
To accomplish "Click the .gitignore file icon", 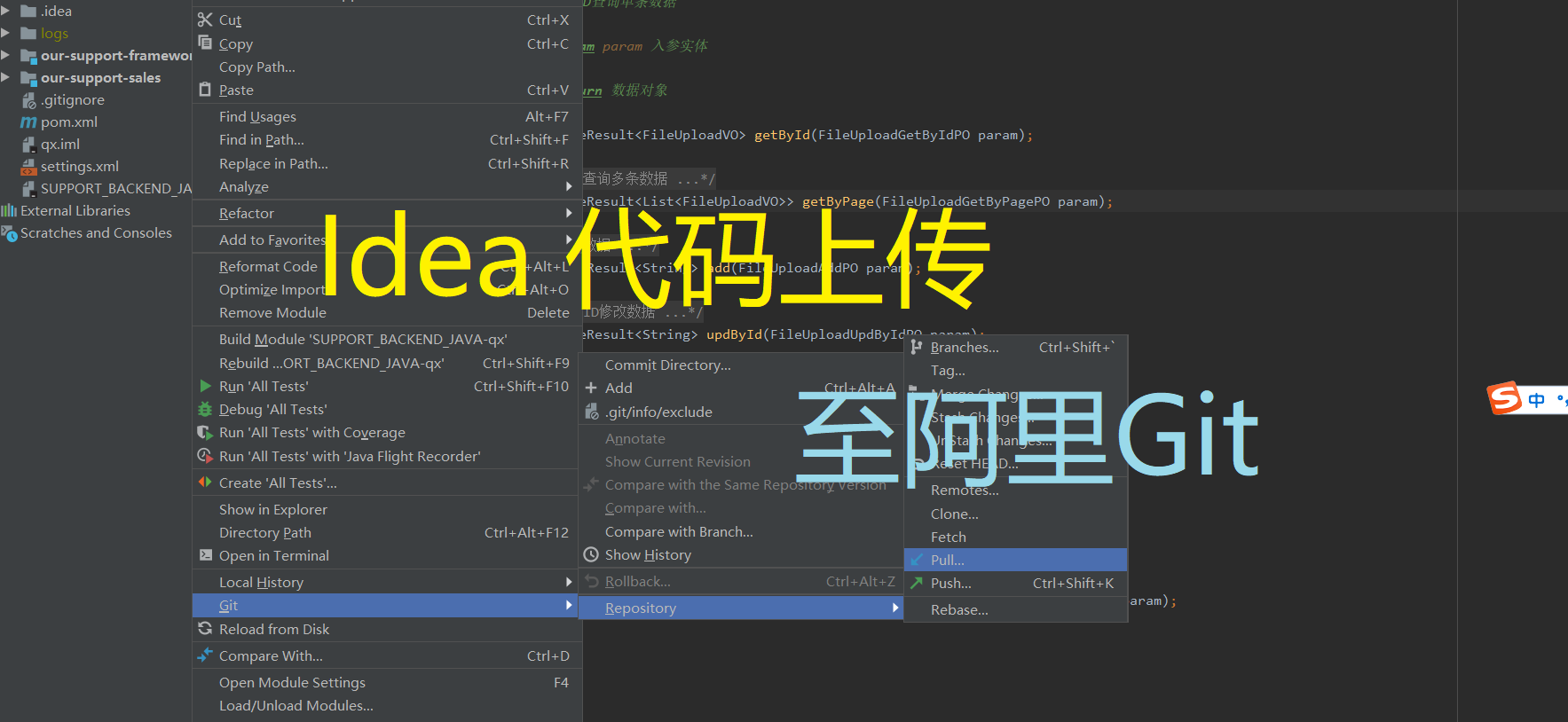I will 28,100.
